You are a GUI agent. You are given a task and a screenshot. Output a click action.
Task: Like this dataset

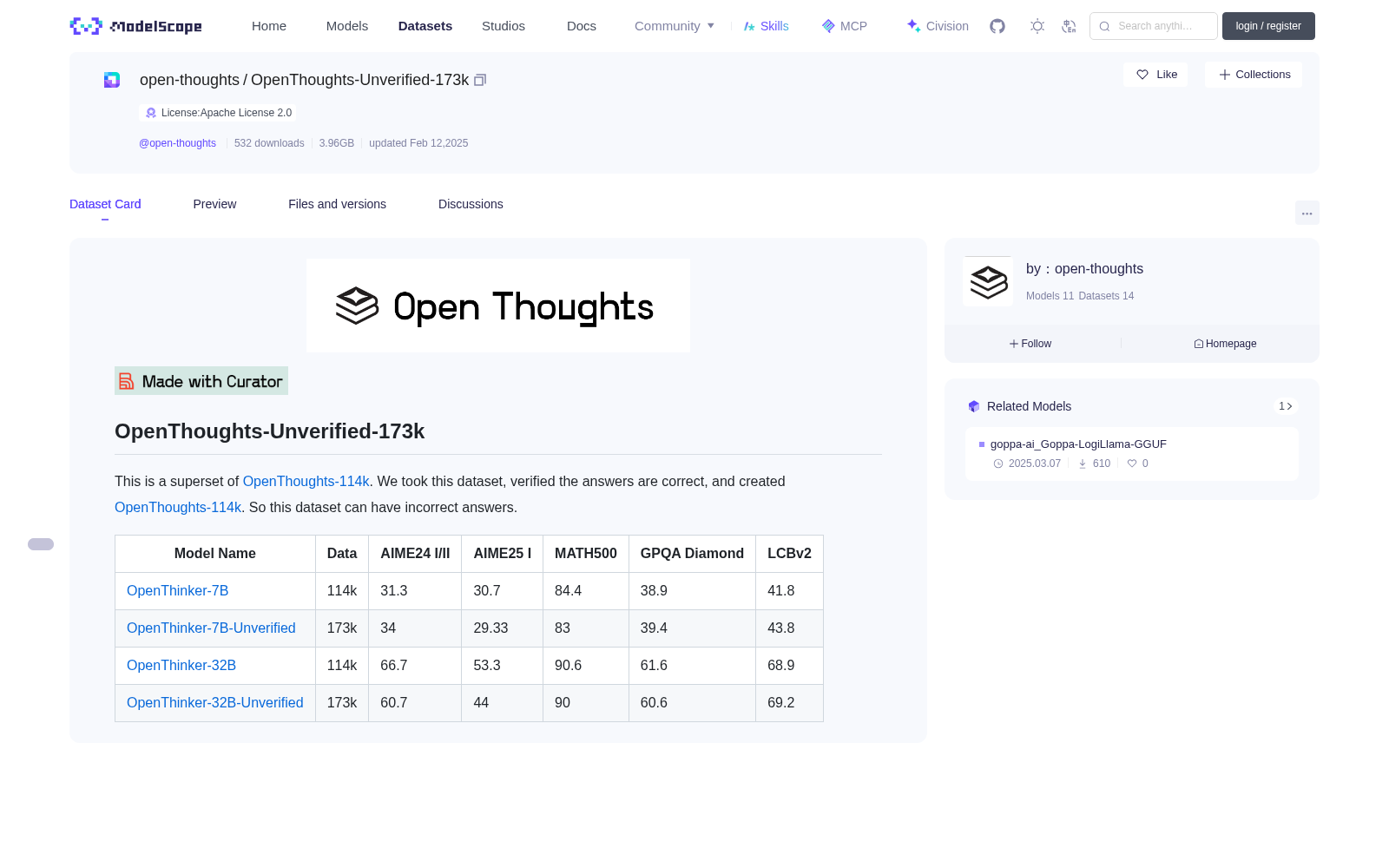click(x=1155, y=75)
